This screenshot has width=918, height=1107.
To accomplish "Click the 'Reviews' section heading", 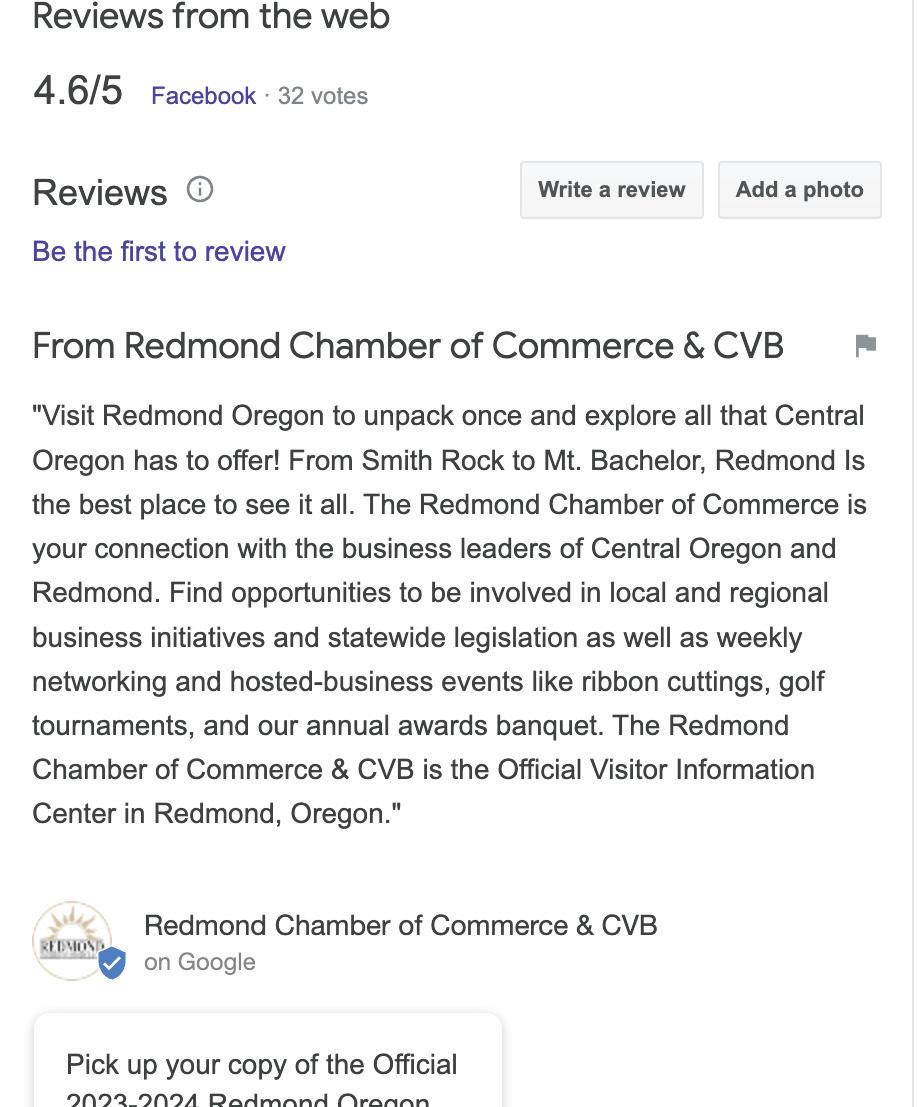I will pyautogui.click(x=100, y=192).
